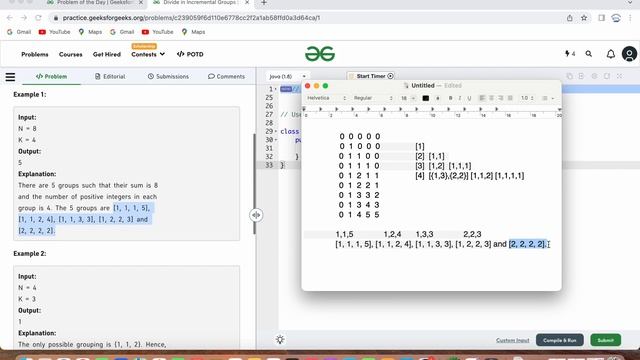Click the text highlight color button in TextEdit
This screenshot has width=640, height=360.
point(438,98)
